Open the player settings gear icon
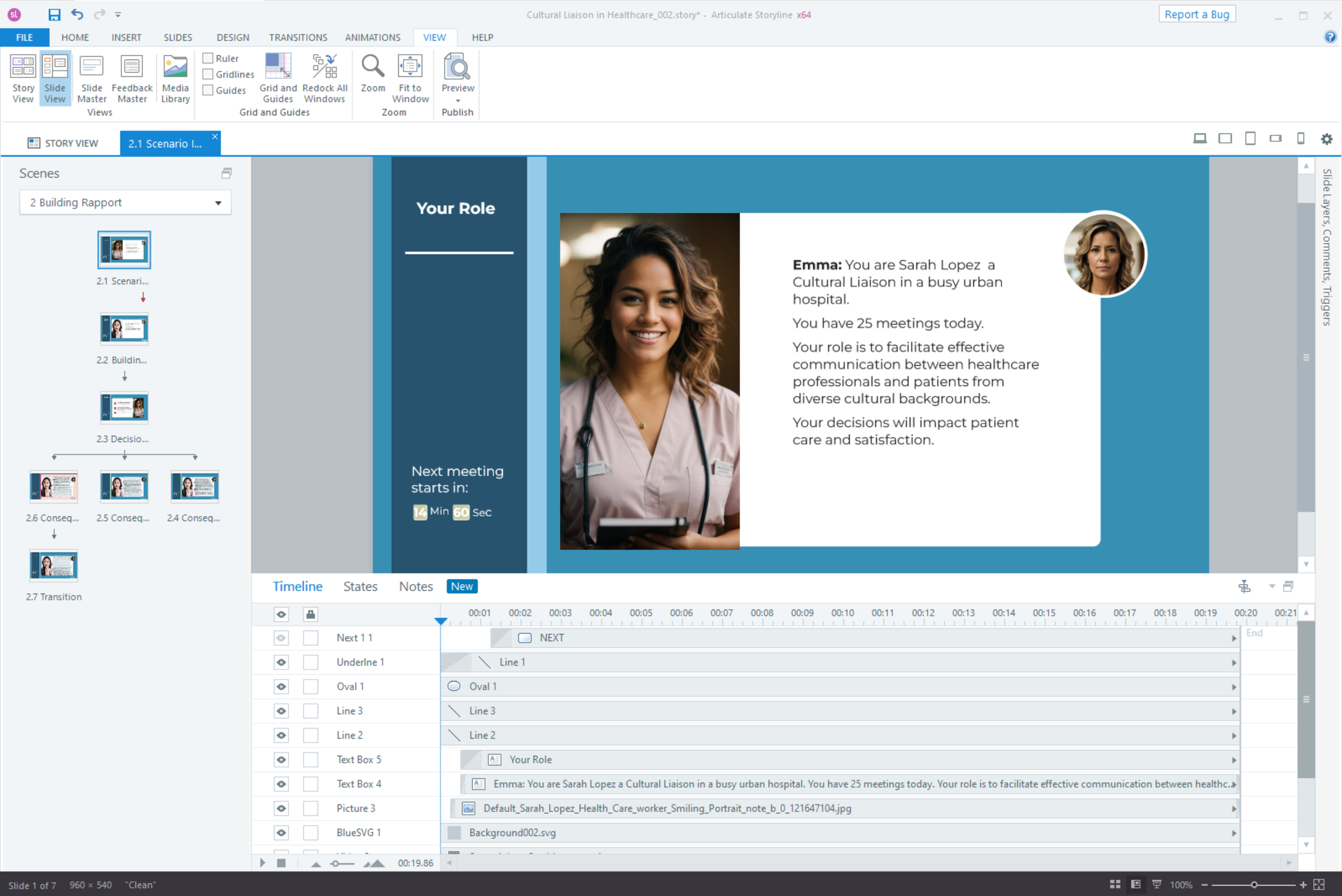 [1326, 139]
